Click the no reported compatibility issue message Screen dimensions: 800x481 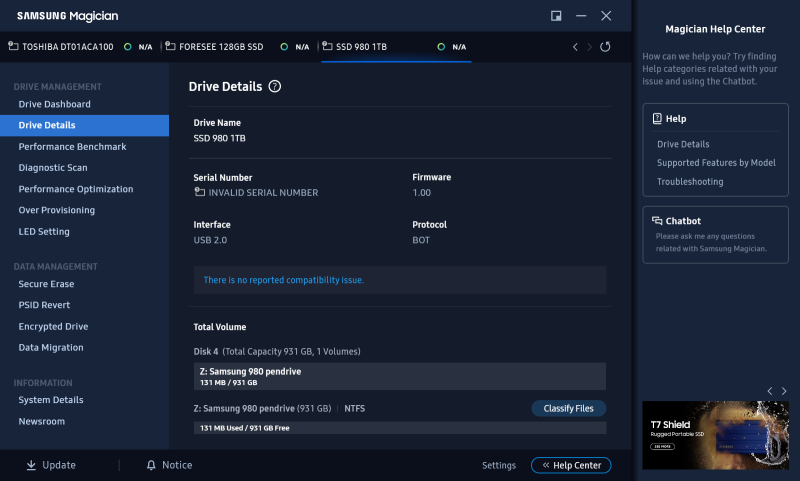click(284, 280)
